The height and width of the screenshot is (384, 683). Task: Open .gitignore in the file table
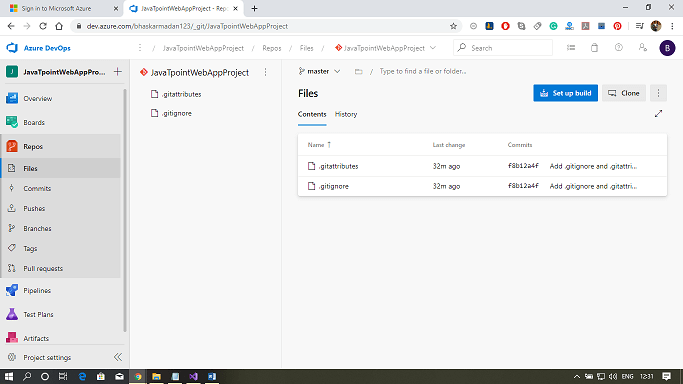[333, 186]
